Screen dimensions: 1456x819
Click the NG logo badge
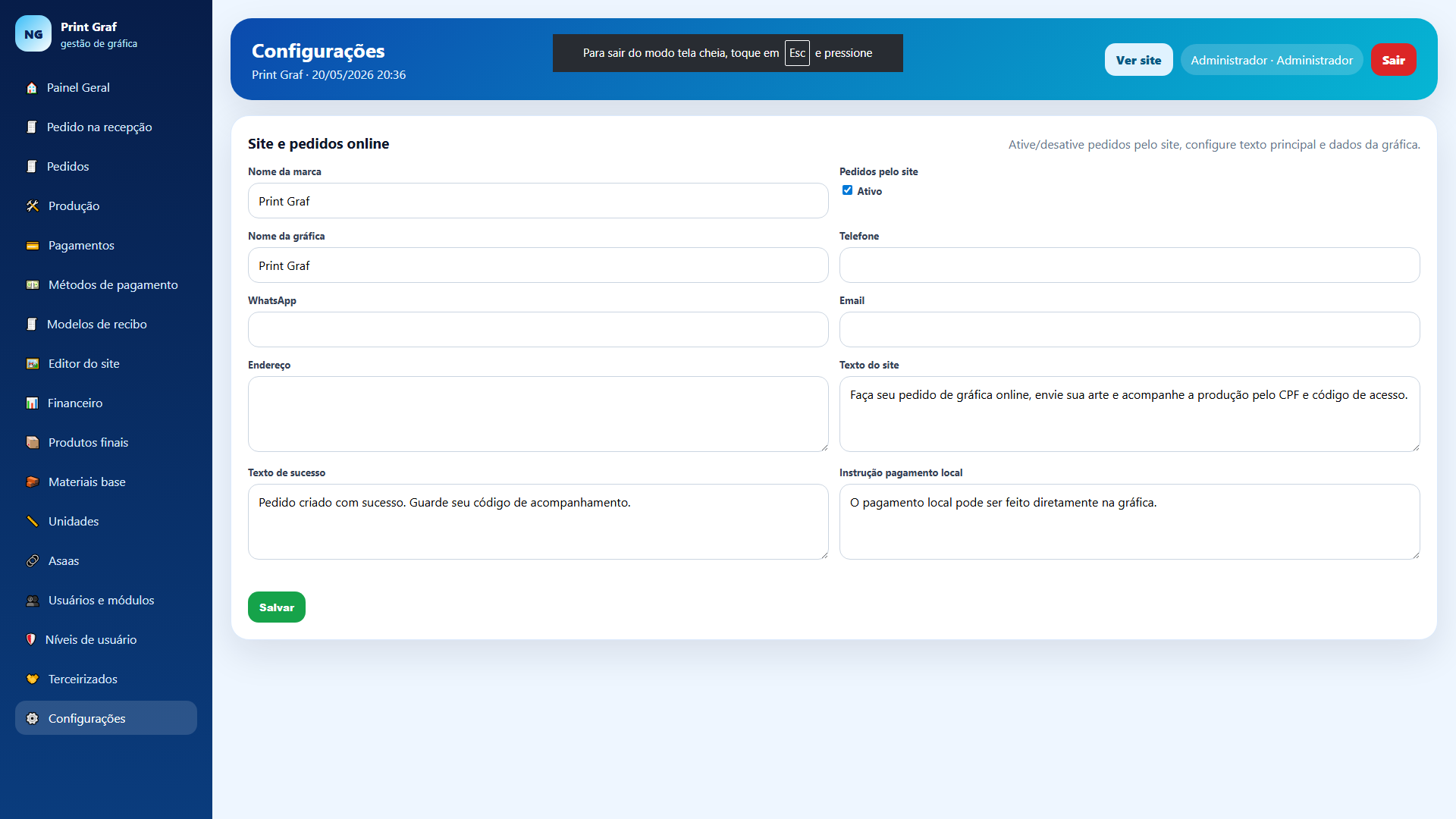coord(33,33)
